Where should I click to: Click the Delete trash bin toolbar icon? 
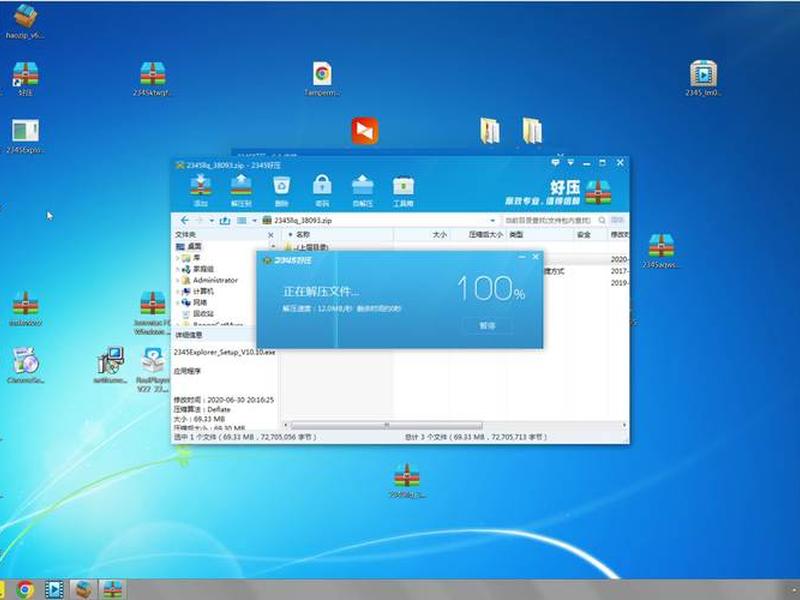281,190
